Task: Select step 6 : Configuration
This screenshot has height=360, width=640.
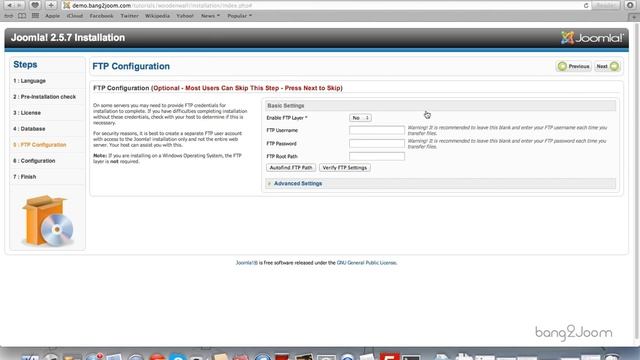Action: click(34, 161)
